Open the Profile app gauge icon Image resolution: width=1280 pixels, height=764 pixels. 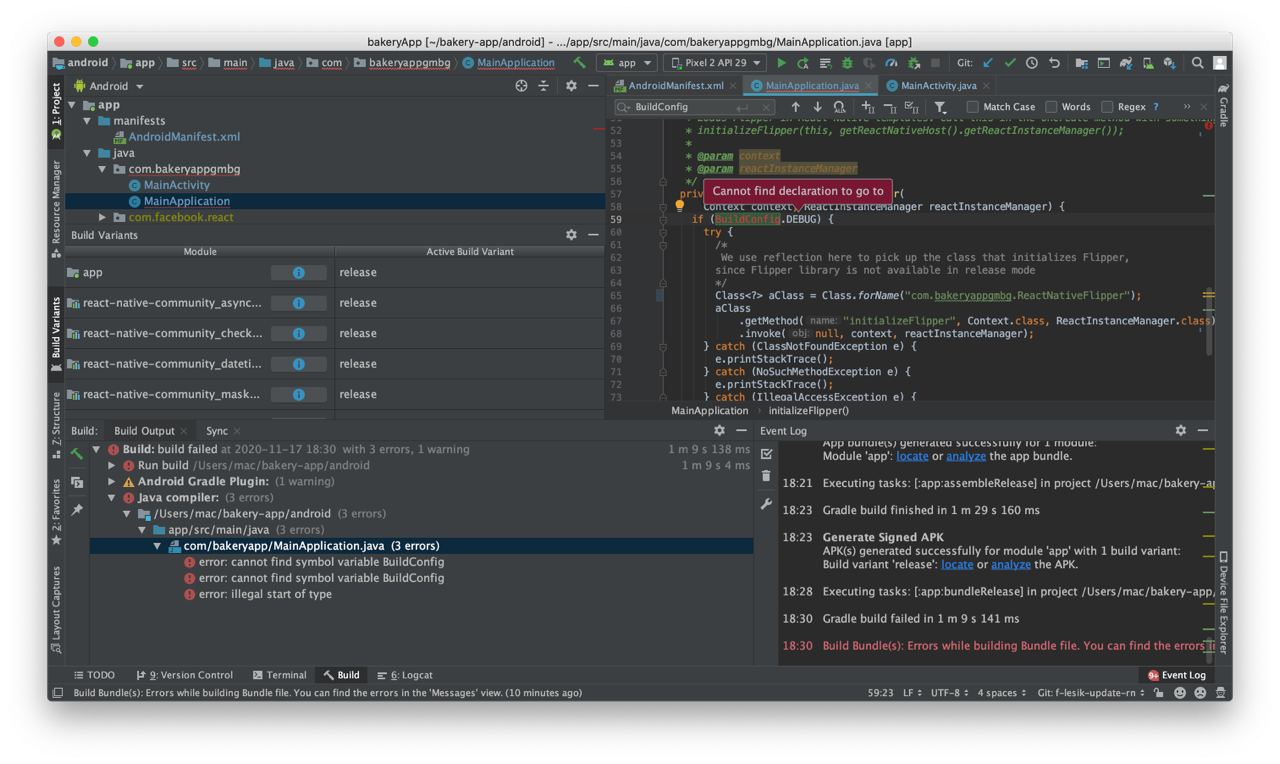pos(891,62)
